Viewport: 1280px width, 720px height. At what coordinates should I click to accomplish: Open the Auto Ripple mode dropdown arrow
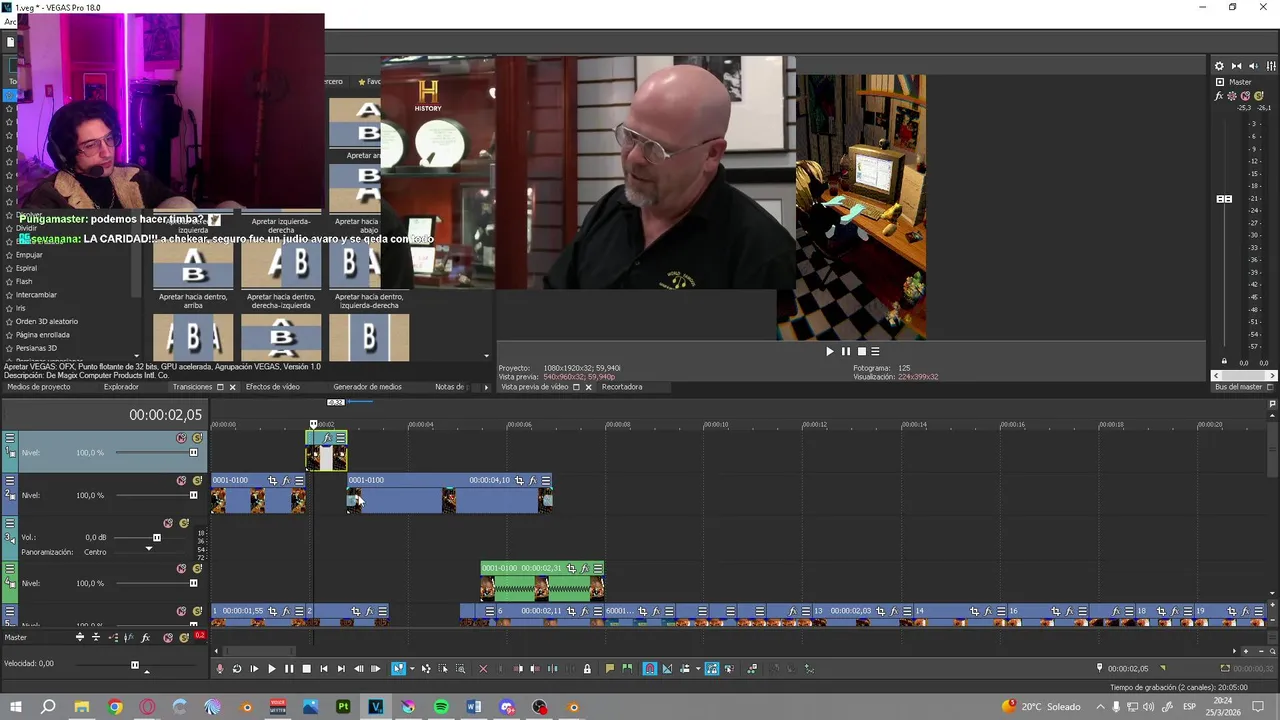point(697,669)
